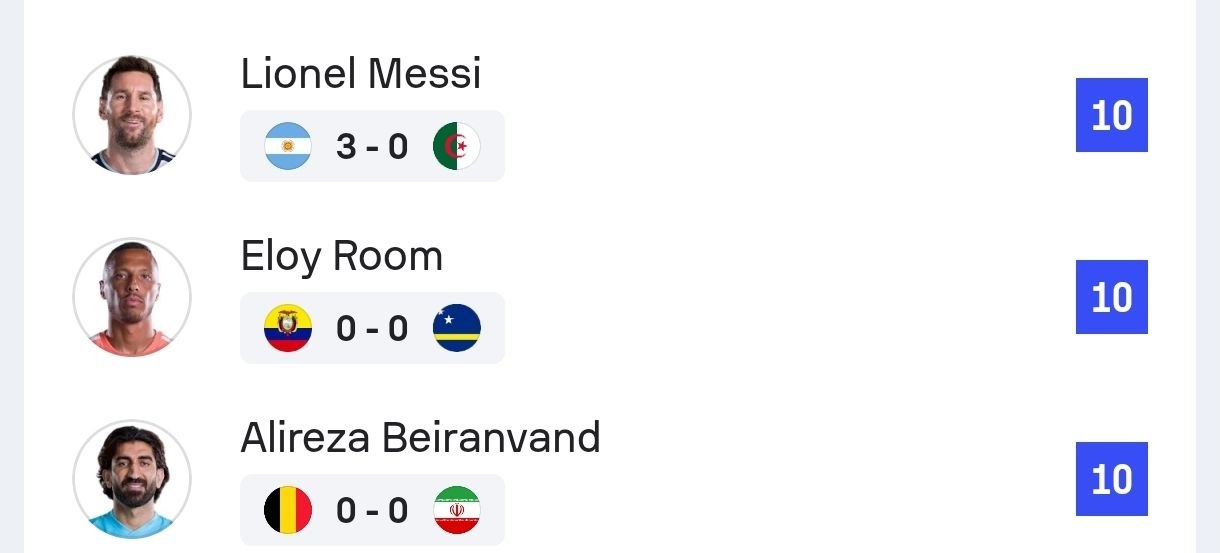Open the Belgium 0 - 0 Iran score
This screenshot has width=1220, height=553.
[372, 511]
